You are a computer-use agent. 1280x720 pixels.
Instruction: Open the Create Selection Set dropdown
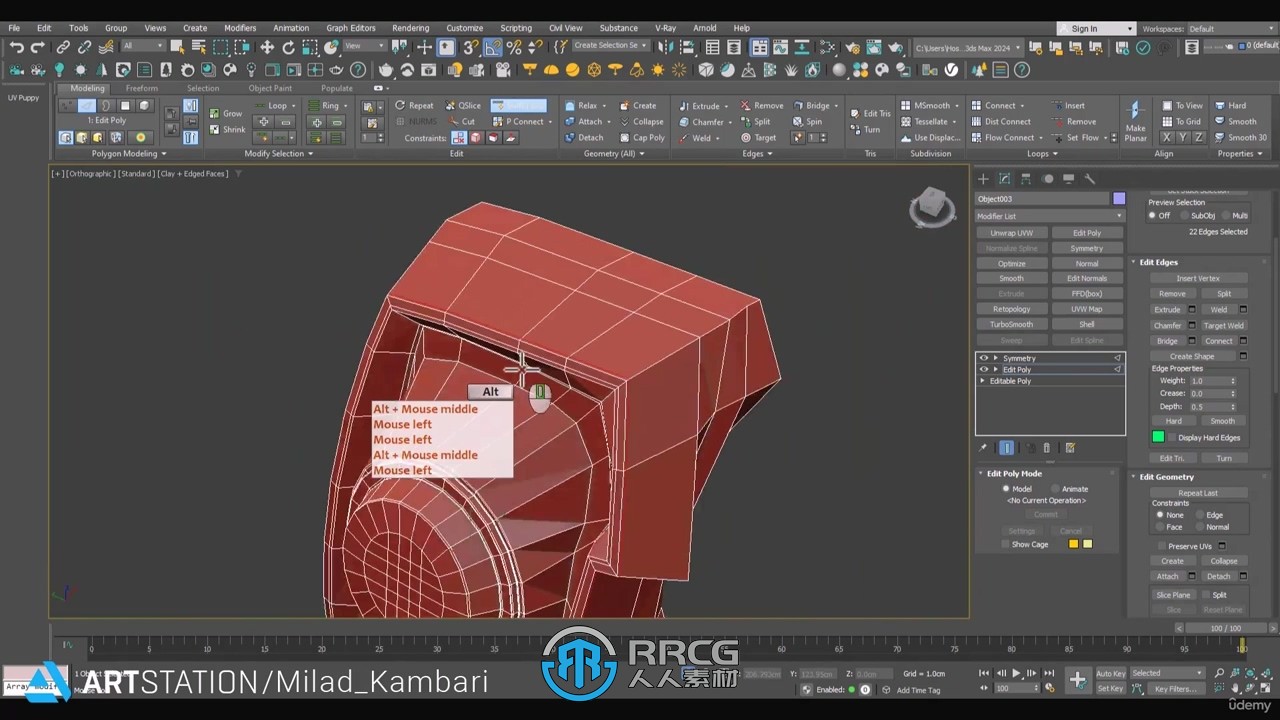pyautogui.click(x=610, y=46)
